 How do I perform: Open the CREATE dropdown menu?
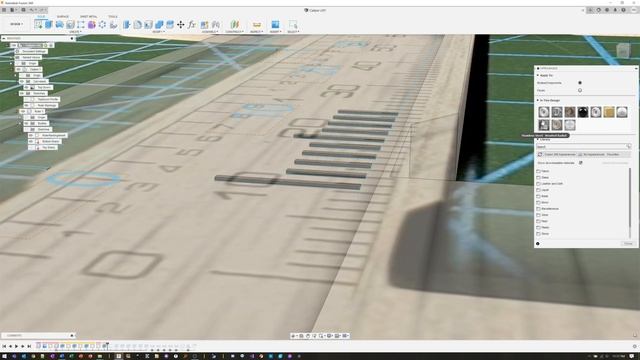click(75, 31)
